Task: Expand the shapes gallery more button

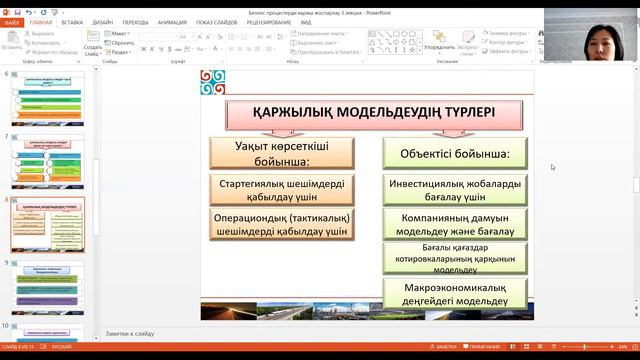Action: tap(420, 50)
